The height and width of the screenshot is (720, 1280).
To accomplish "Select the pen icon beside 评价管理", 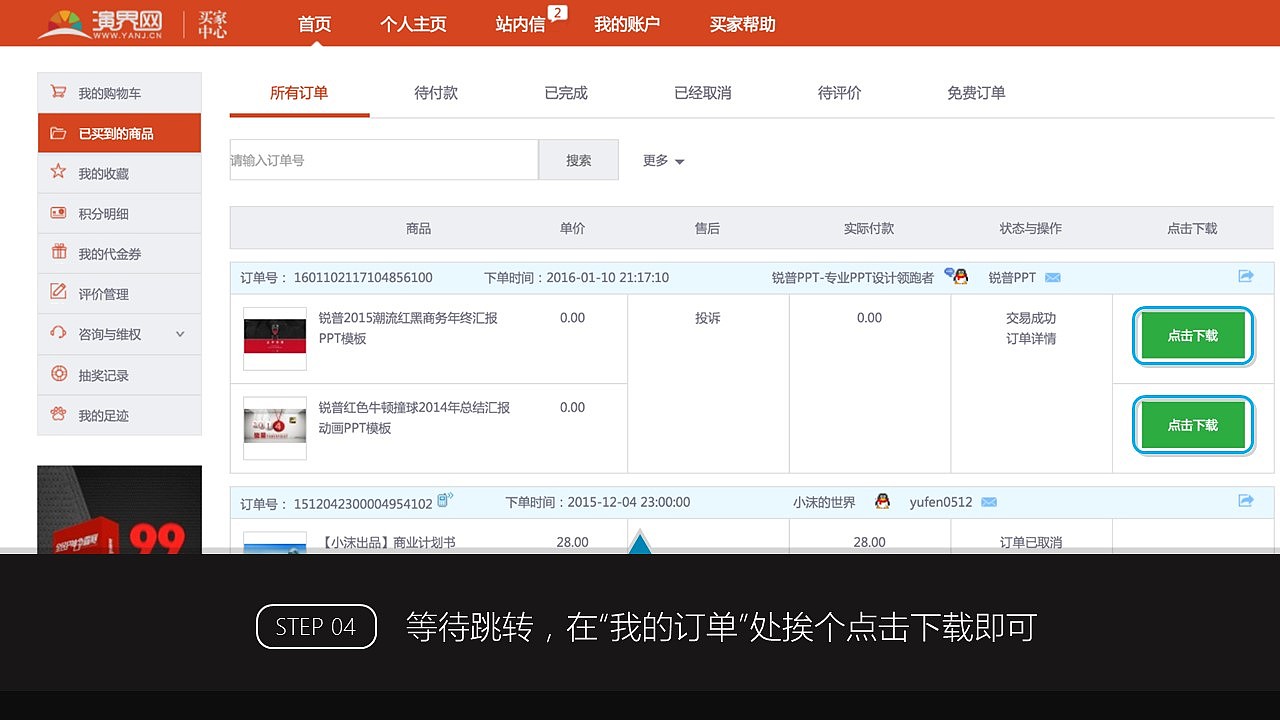I will [58, 293].
